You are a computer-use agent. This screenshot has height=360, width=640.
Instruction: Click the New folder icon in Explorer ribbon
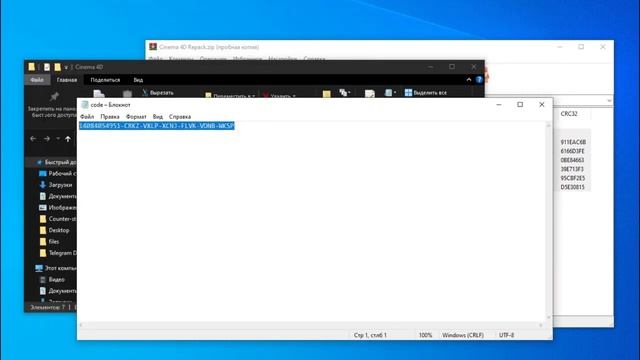[x=327, y=94]
